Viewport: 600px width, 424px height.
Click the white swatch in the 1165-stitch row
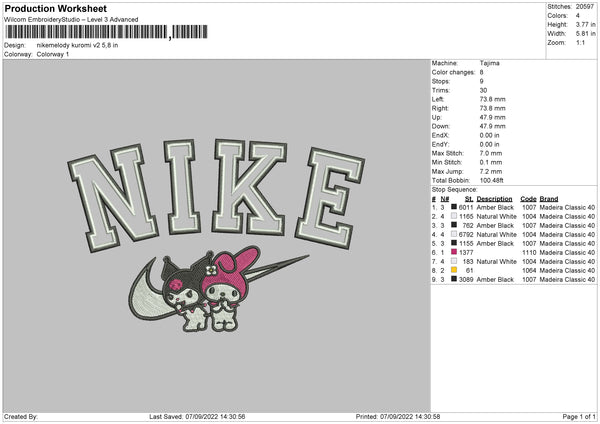454,216
